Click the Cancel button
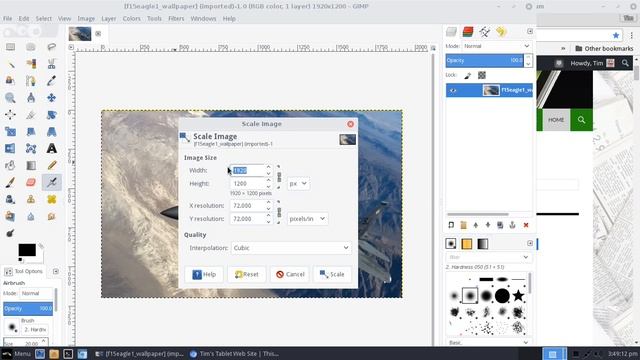 coord(290,274)
